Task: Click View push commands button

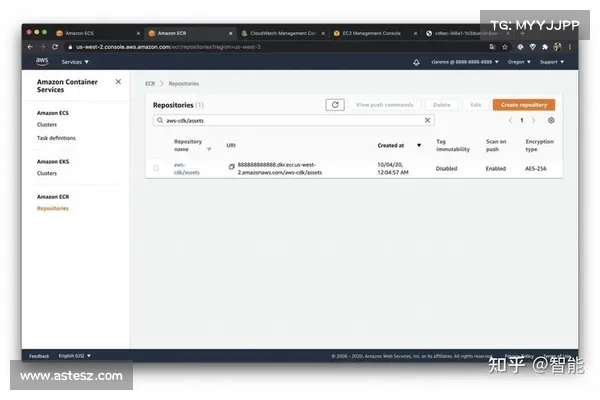Action: 385,104
